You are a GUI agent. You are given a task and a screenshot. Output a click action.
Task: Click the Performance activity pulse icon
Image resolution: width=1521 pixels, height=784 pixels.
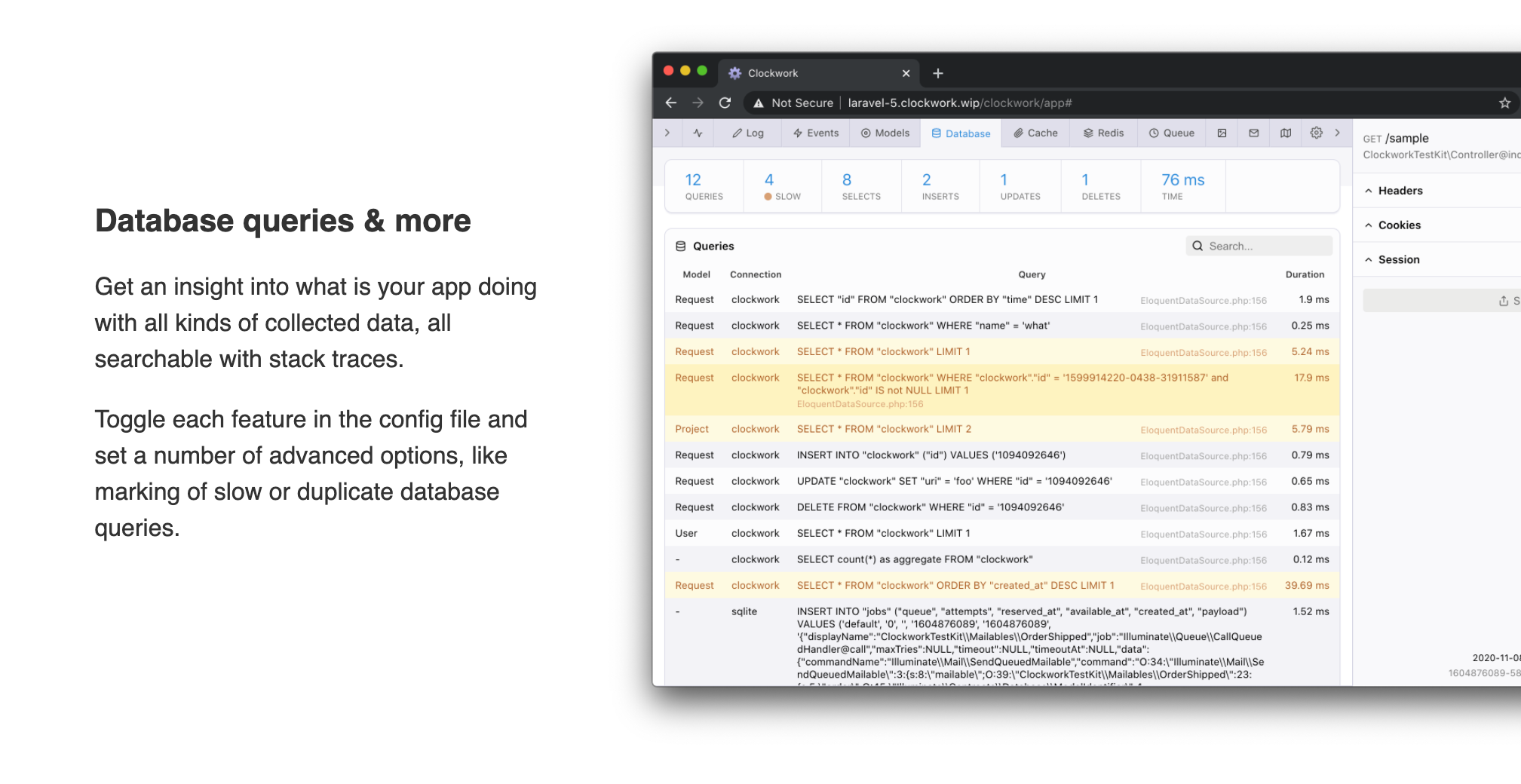(x=698, y=133)
